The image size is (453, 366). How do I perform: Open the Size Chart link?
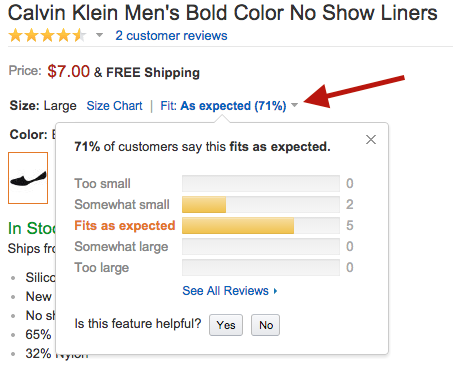tap(114, 106)
